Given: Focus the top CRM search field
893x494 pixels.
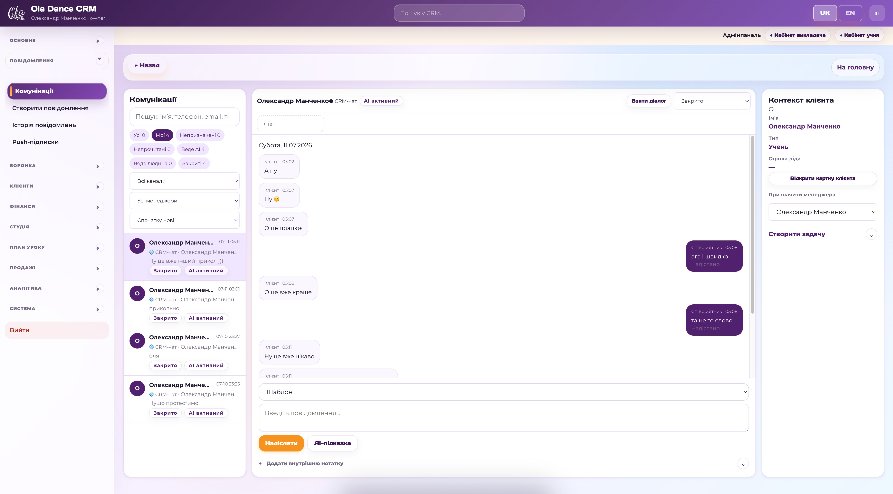Looking at the screenshot, I should coord(459,13).
